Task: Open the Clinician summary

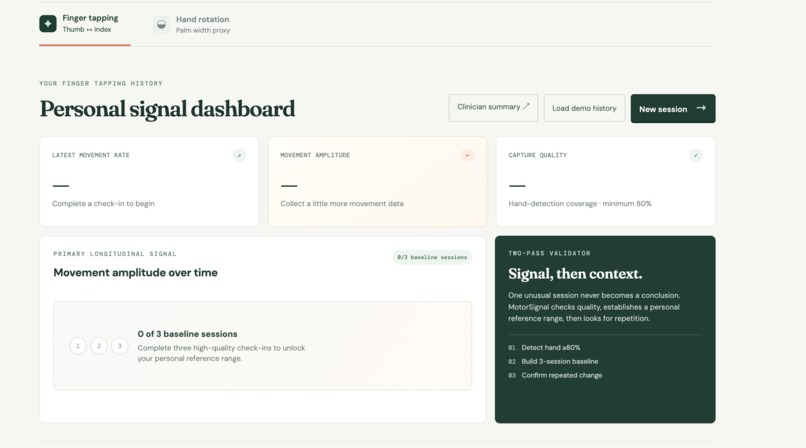Action: [493, 107]
